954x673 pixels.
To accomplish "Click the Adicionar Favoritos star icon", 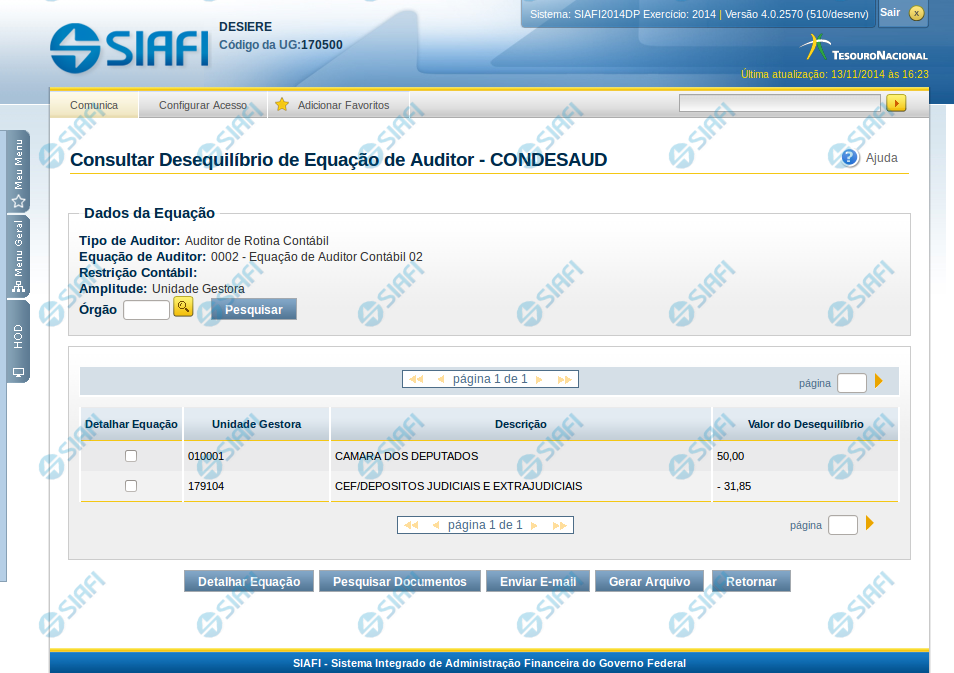I will pyautogui.click(x=282, y=105).
